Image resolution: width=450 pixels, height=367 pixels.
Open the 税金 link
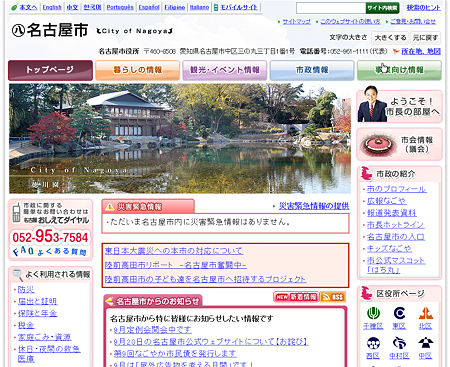coord(26,325)
